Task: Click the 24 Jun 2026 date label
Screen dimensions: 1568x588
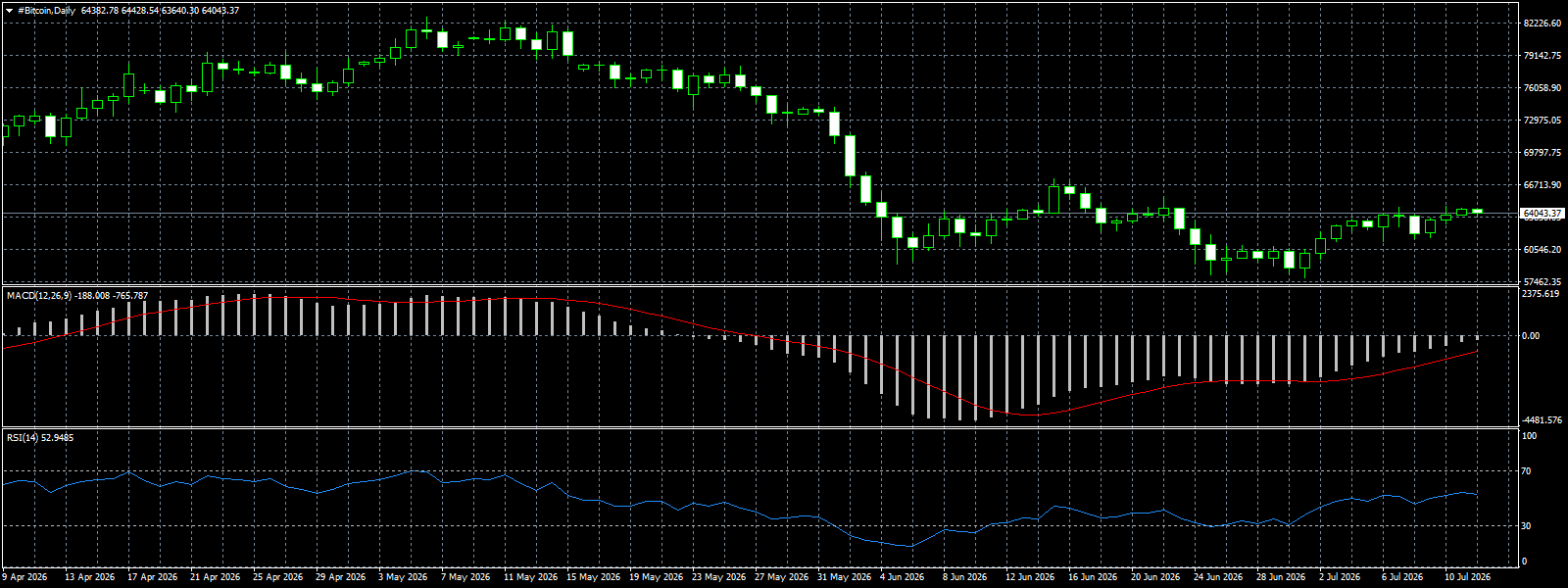Action: click(x=1218, y=577)
